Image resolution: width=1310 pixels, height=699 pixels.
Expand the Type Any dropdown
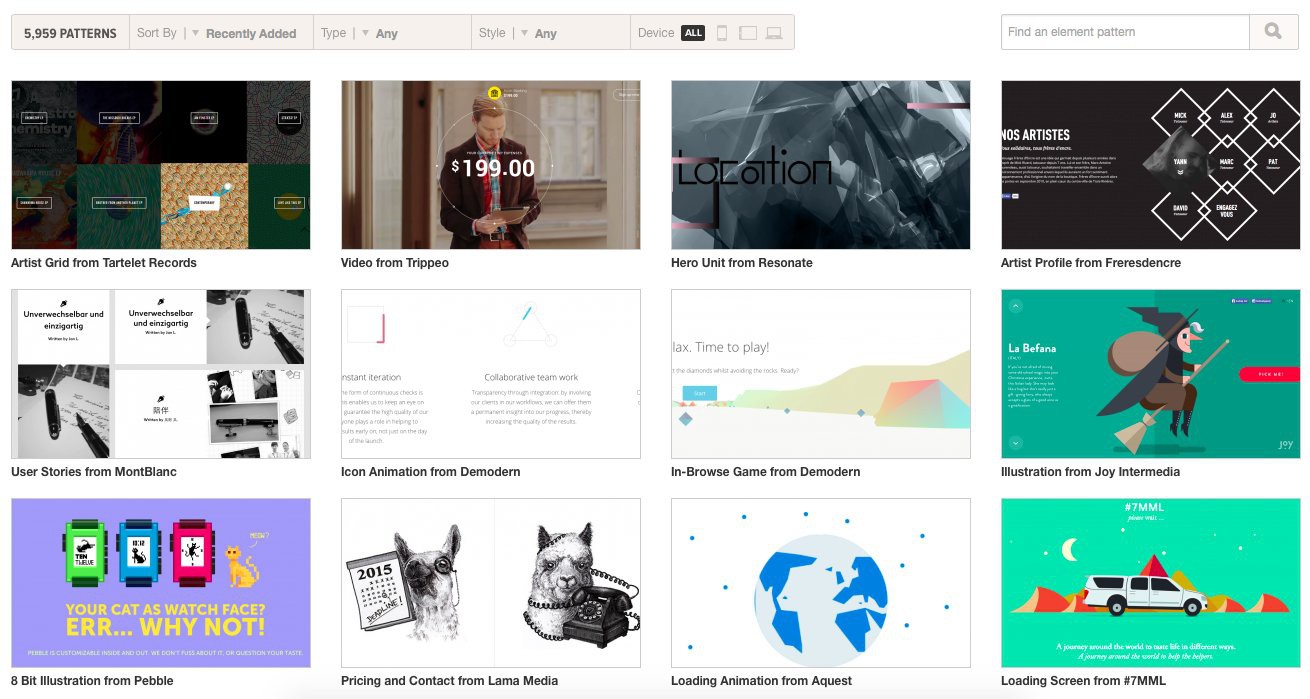[x=392, y=33]
